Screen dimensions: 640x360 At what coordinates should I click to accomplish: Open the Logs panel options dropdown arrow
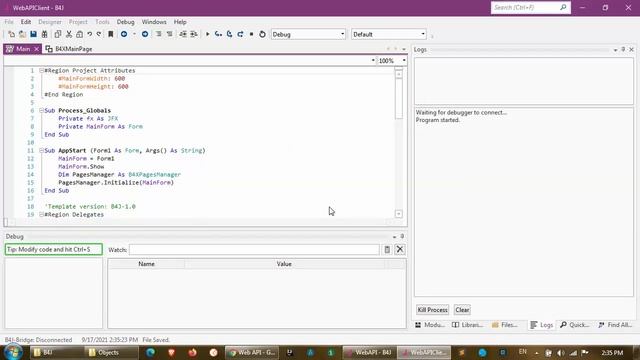tap(615, 50)
